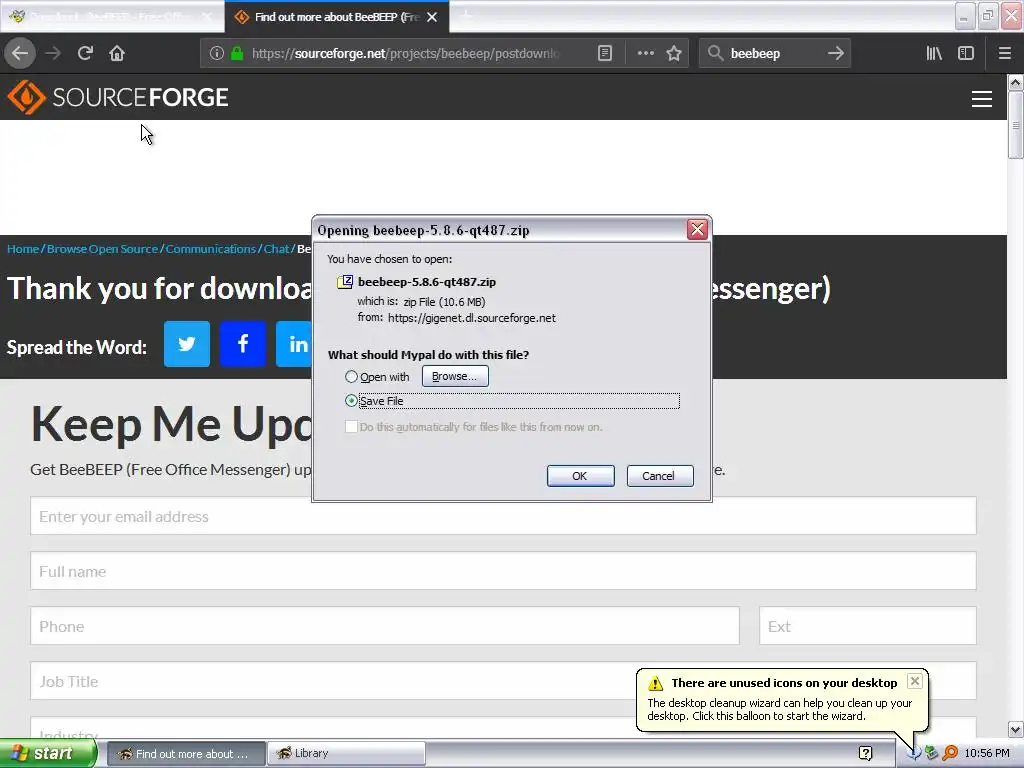This screenshot has height=768, width=1024.
Task: Click the search magnifier icon
Action: click(716, 54)
